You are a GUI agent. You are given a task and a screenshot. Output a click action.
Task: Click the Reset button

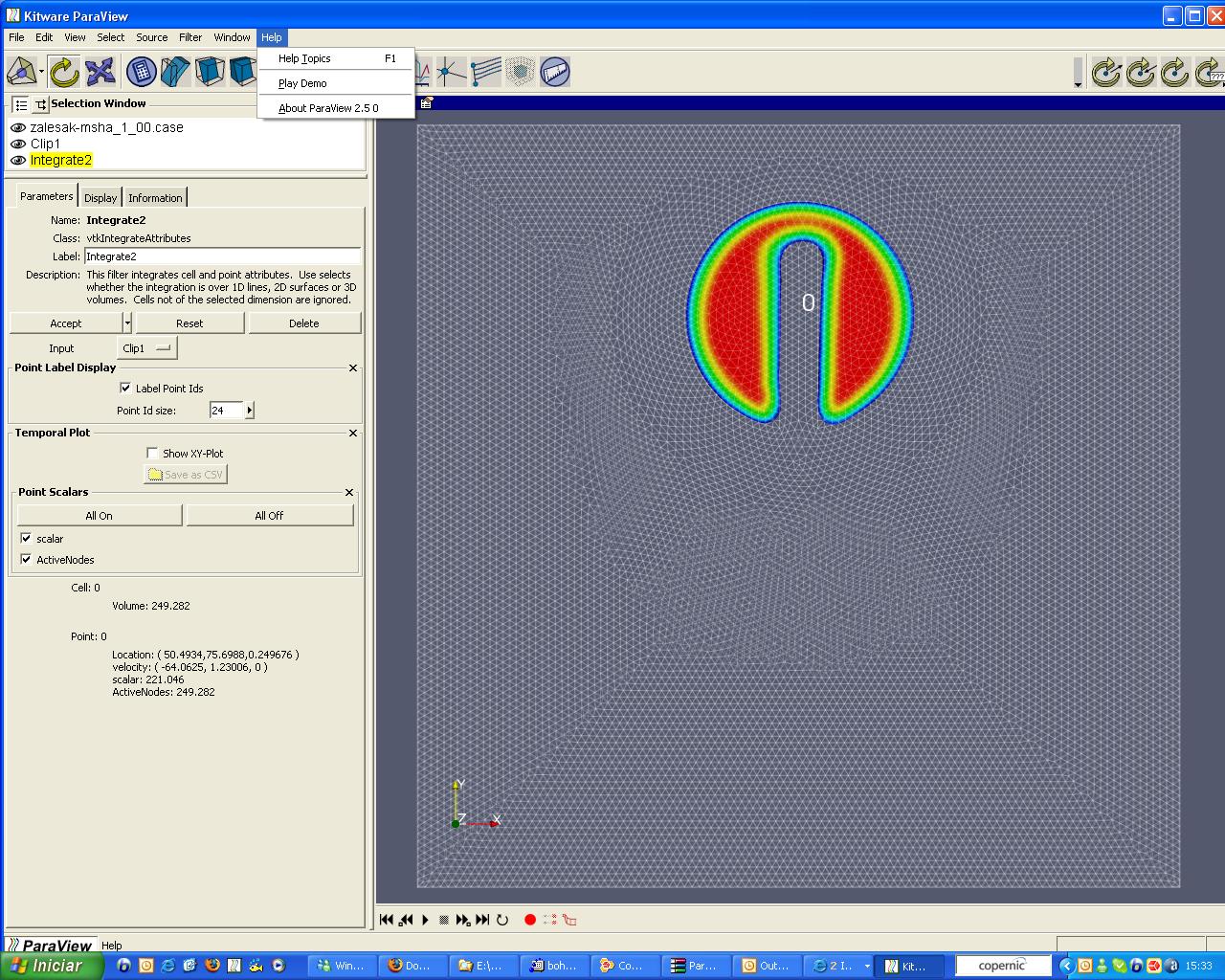point(189,323)
